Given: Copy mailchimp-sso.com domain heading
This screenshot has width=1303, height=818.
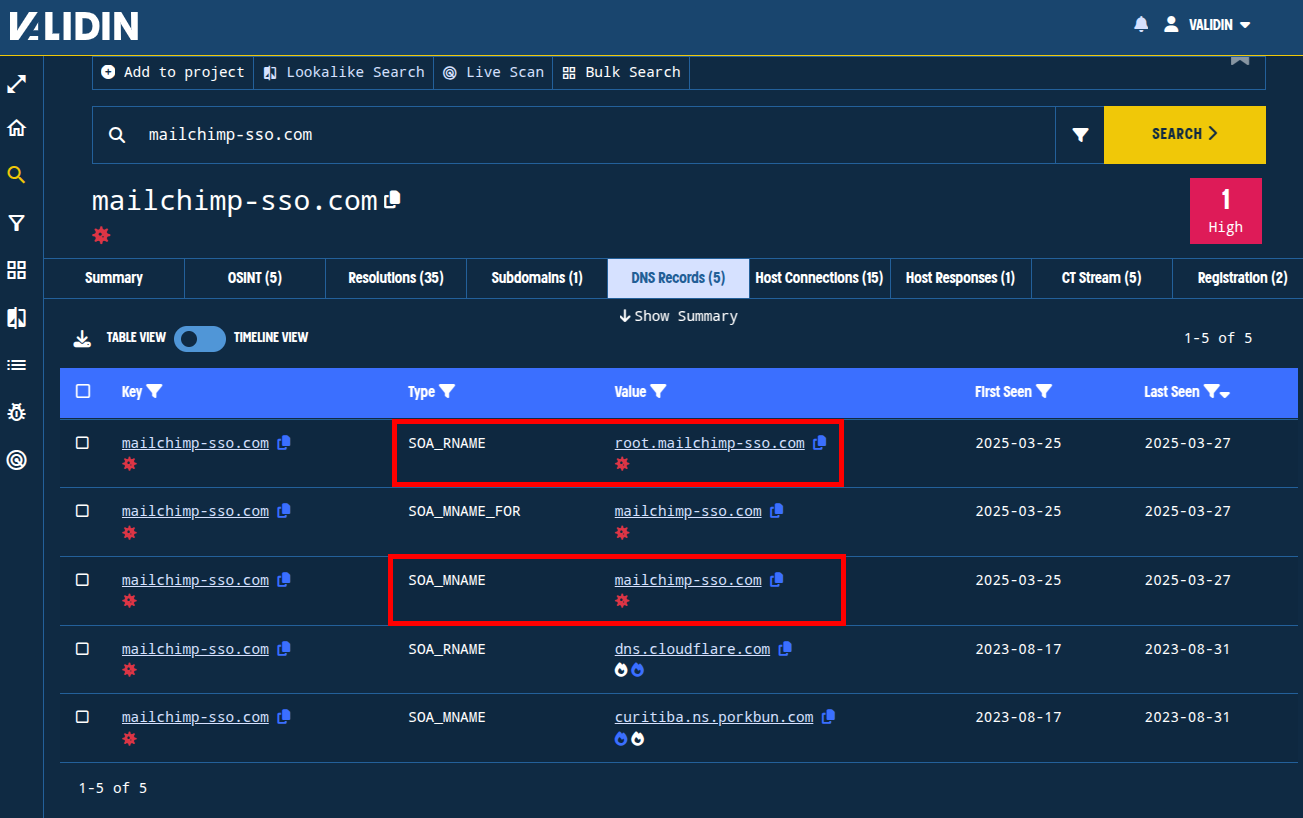Looking at the screenshot, I should pos(393,199).
